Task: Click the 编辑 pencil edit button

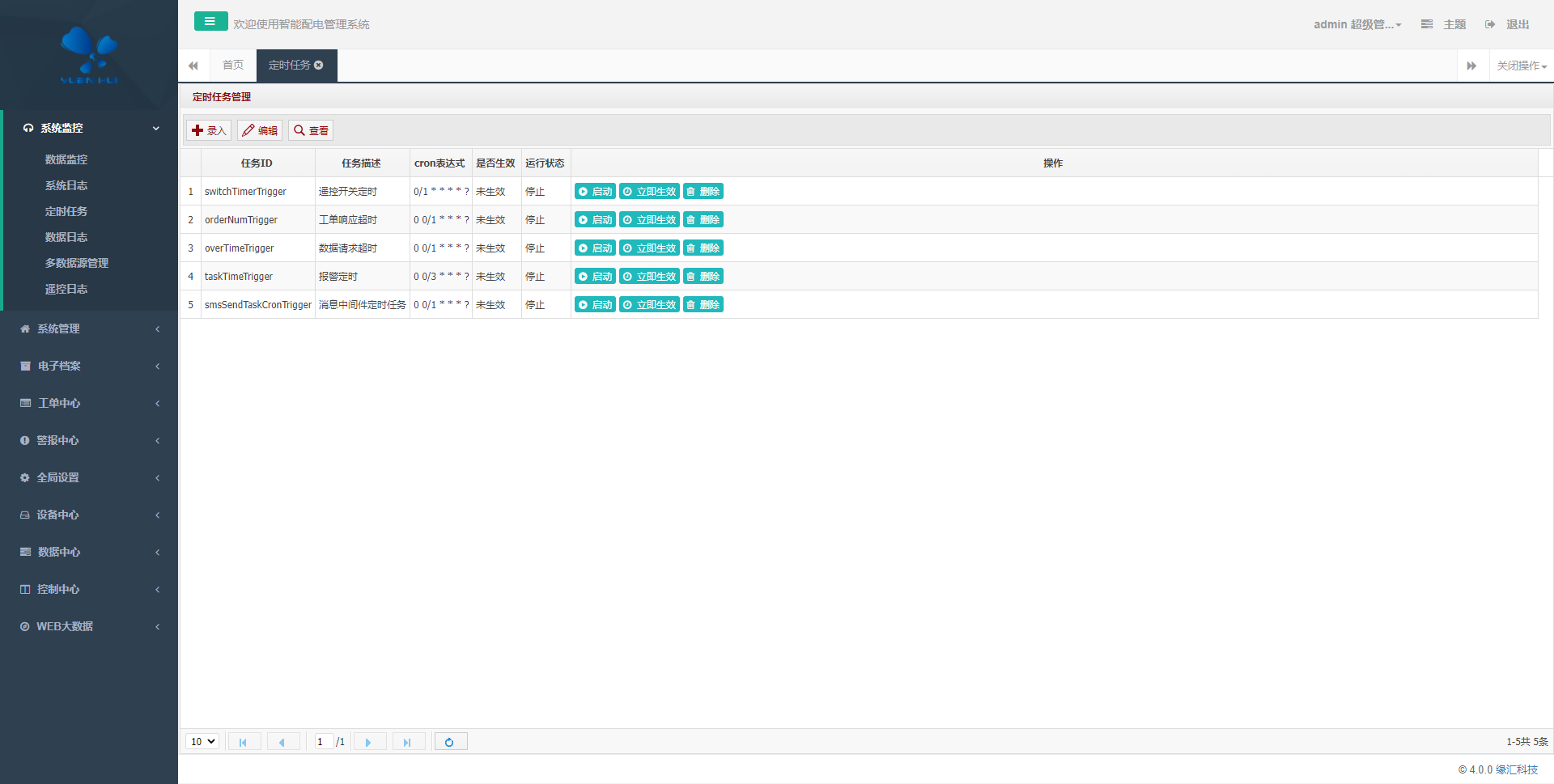Action: [260, 130]
